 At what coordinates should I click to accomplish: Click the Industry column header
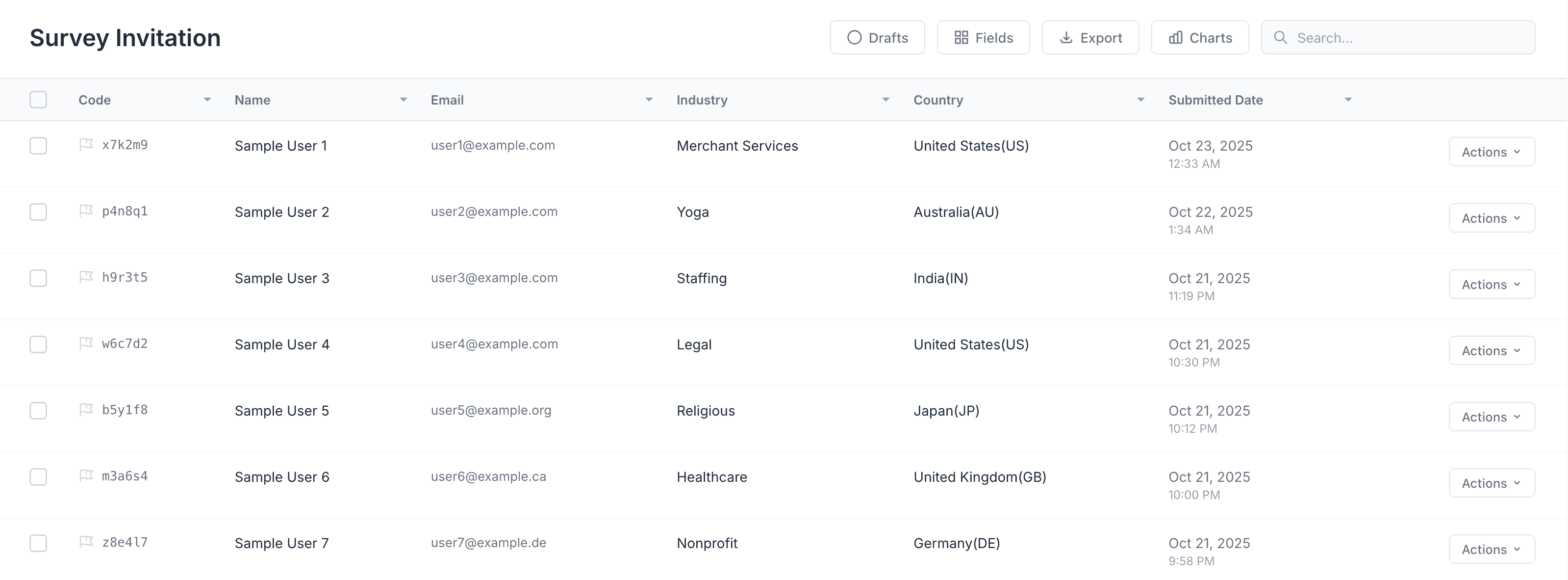click(x=701, y=99)
